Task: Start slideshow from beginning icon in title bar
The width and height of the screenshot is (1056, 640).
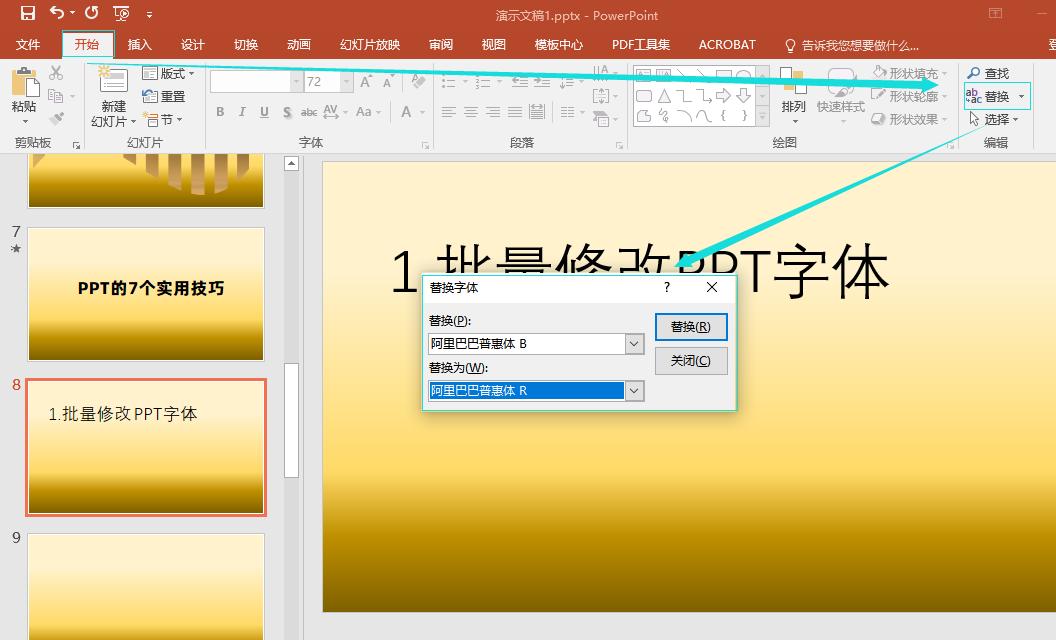Action: pyautogui.click(x=121, y=14)
